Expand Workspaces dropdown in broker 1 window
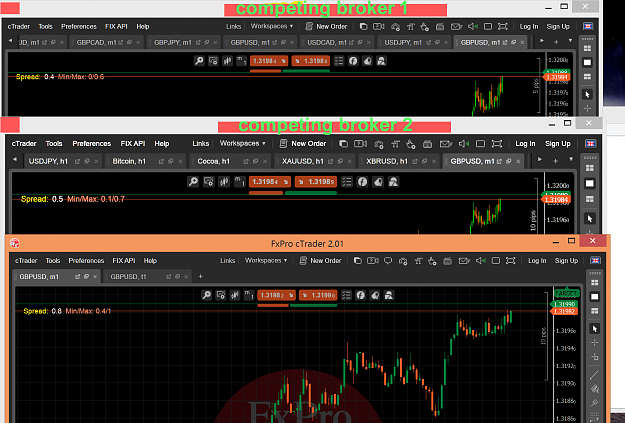 click(272, 26)
